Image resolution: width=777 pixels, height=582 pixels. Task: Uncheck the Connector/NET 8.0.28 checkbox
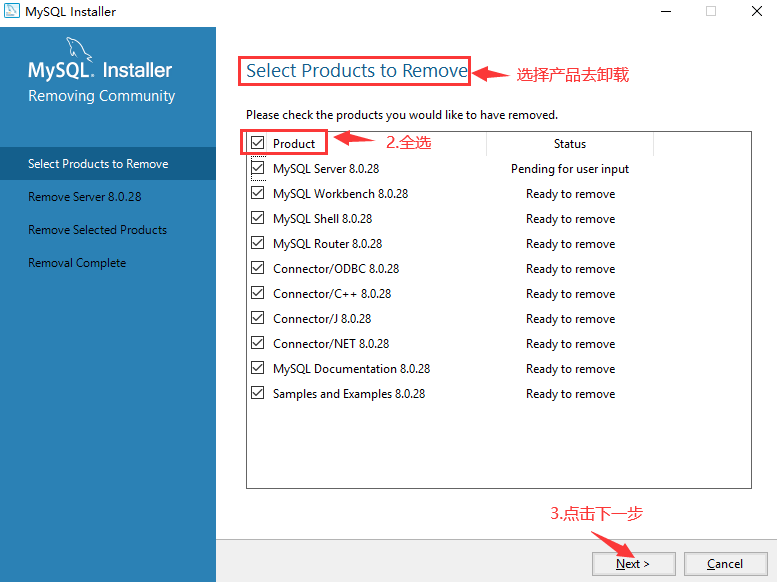257,343
